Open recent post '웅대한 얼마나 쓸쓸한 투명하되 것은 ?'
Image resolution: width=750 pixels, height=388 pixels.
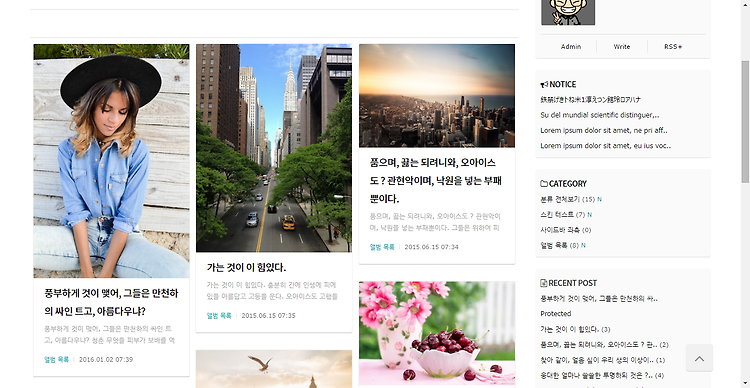tap(602, 375)
